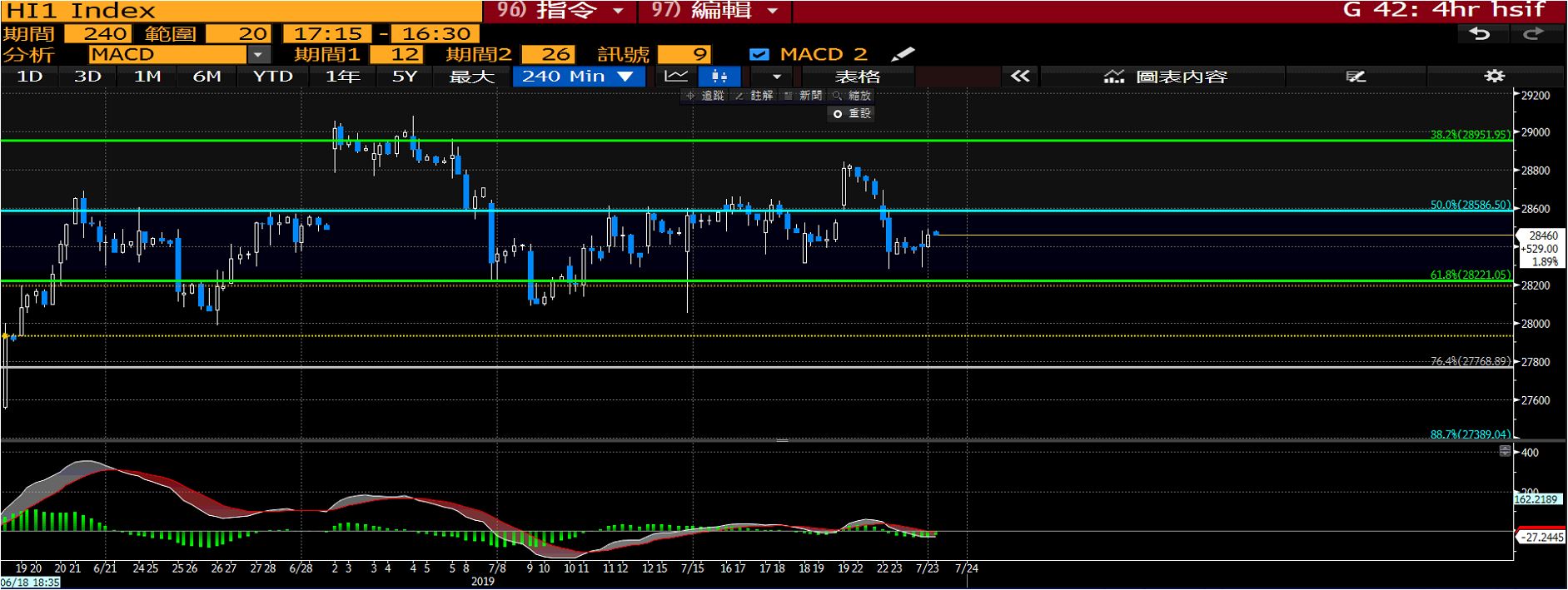
Task: Open the 96) 指令 menu
Action: pos(560,11)
